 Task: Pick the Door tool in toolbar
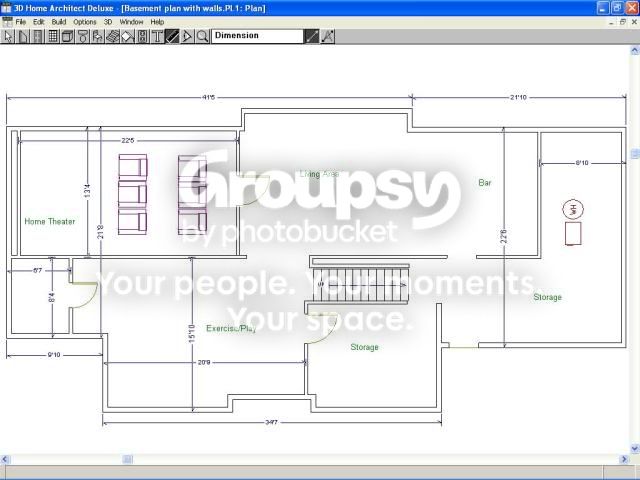click(x=38, y=37)
